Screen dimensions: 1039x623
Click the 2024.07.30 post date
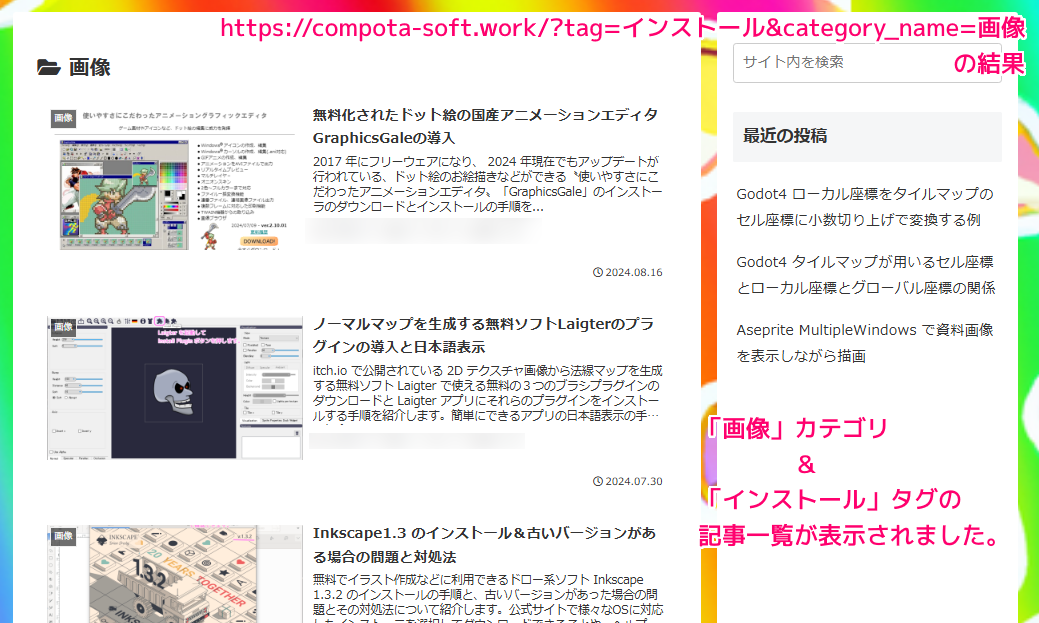628,481
